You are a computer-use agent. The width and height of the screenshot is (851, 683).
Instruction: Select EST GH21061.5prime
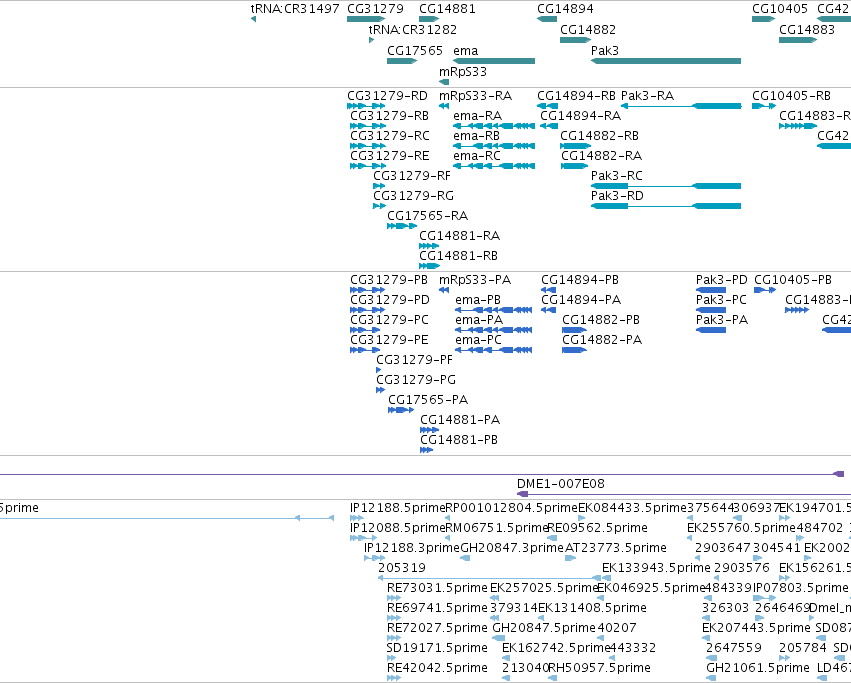tap(711, 678)
